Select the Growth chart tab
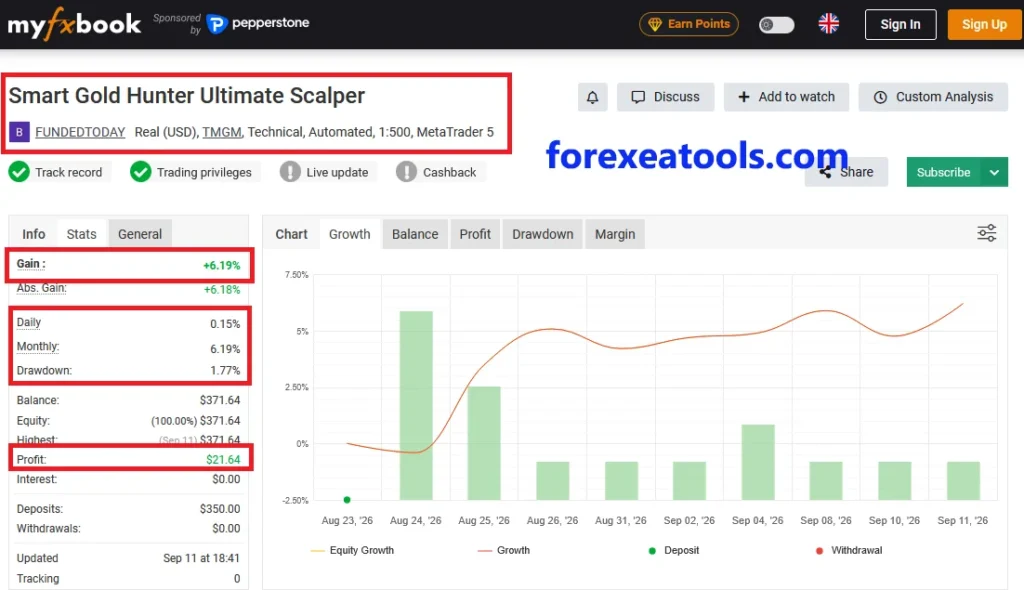 point(349,234)
